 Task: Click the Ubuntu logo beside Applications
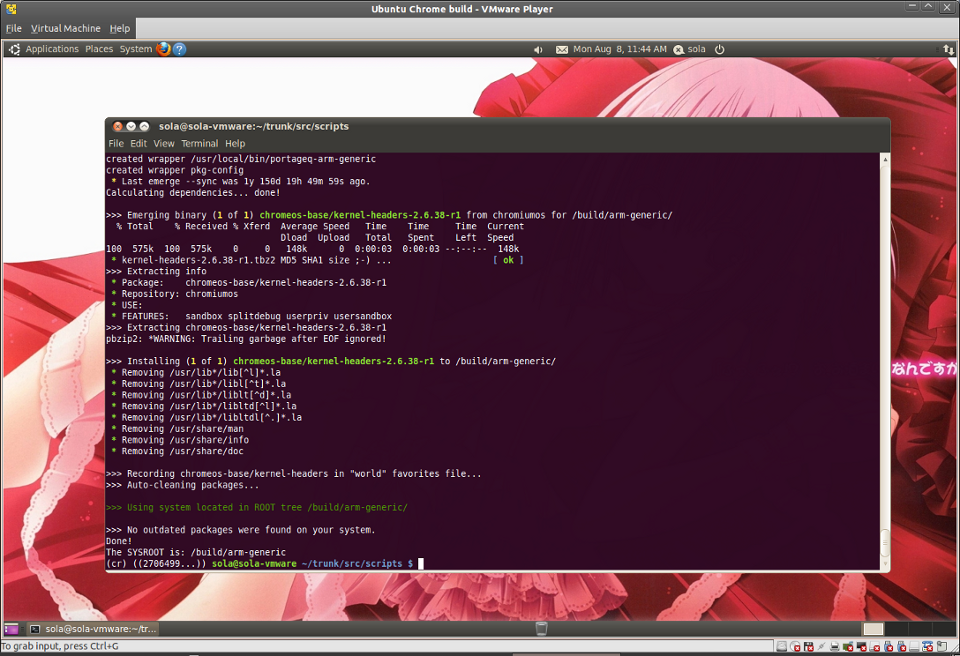[14, 49]
